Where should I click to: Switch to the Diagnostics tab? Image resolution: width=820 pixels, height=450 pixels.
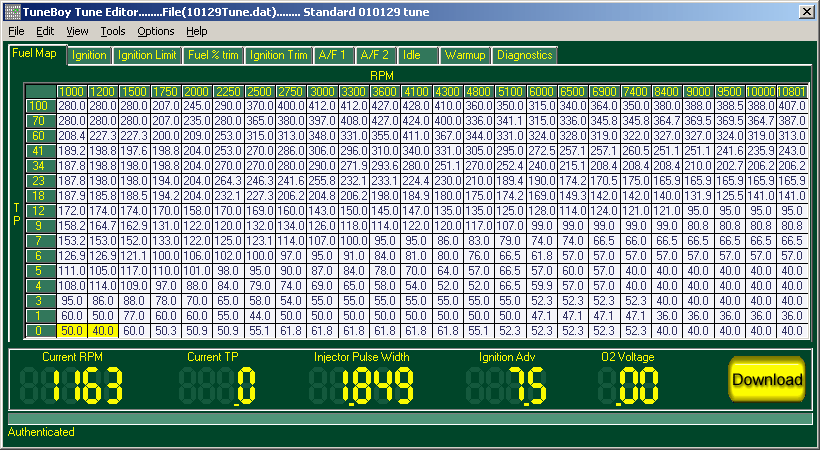click(525, 55)
